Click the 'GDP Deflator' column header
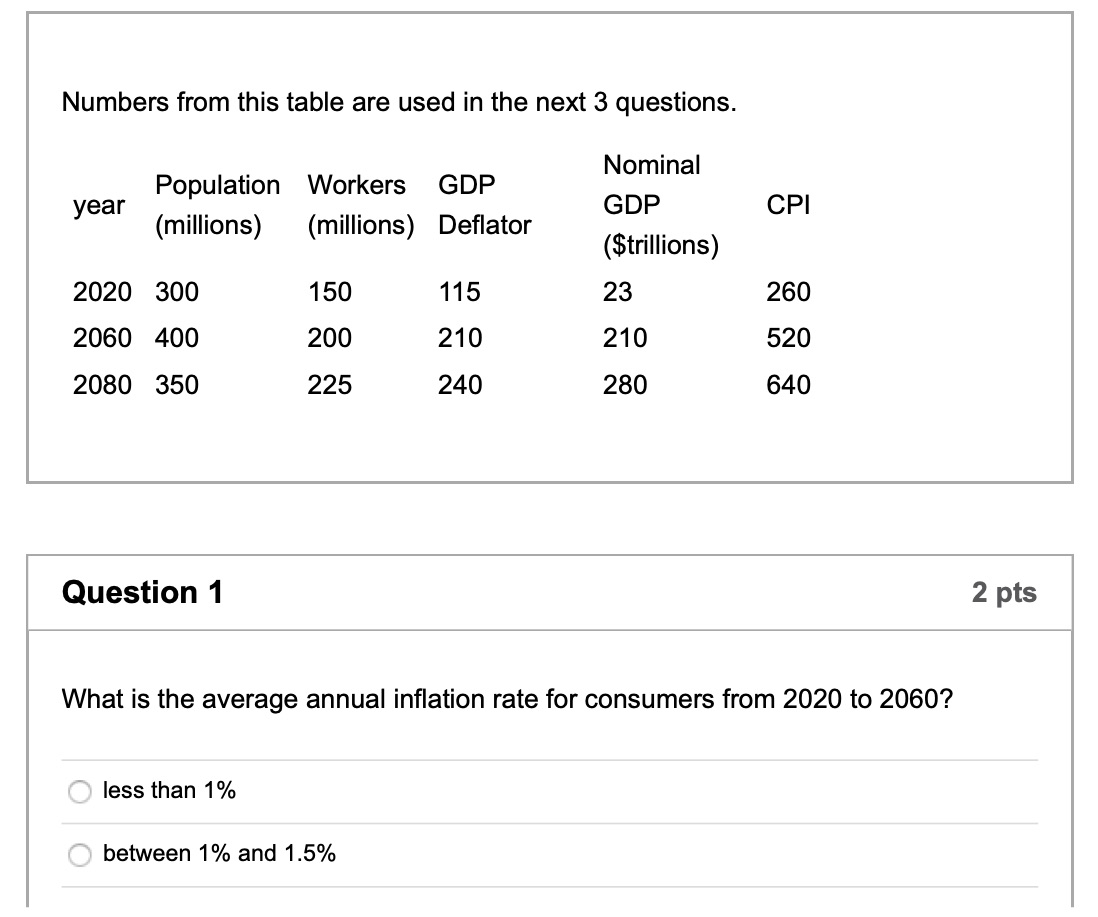This screenshot has width=1098, height=917. [486, 205]
